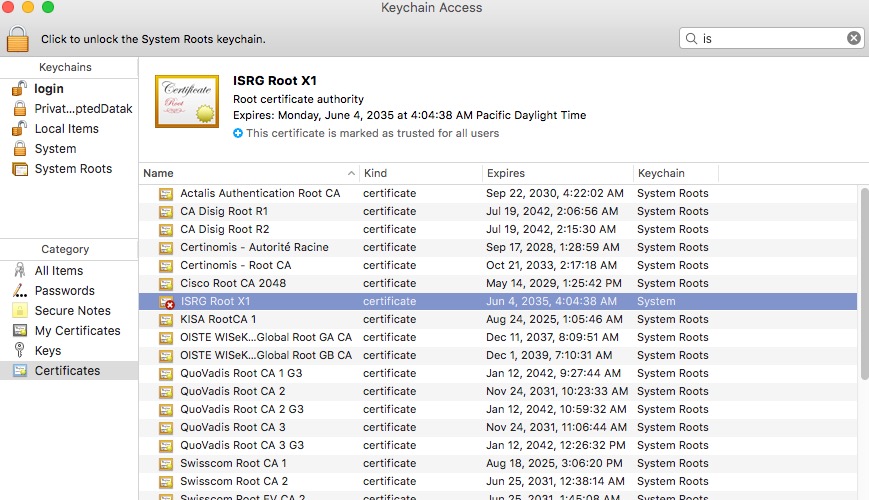
Task: Sort certificates by Expires column
Action: [556, 173]
